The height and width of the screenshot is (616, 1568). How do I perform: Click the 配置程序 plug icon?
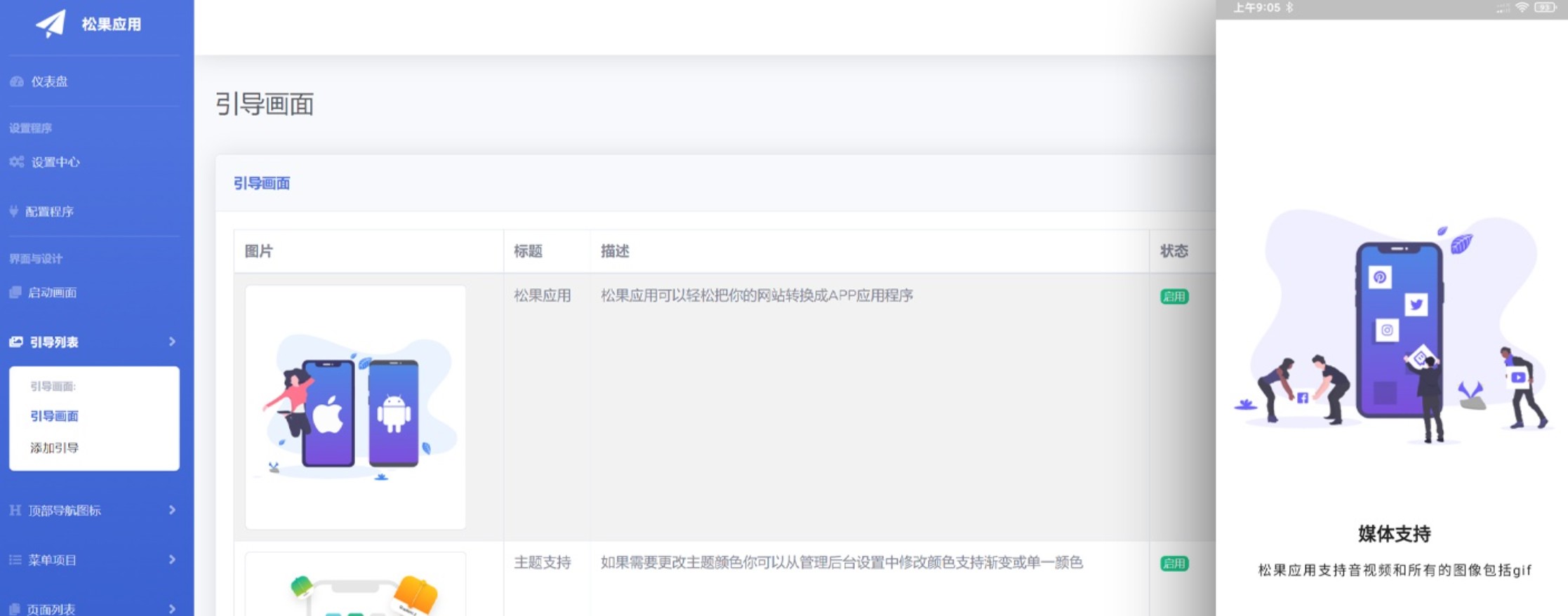(13, 211)
